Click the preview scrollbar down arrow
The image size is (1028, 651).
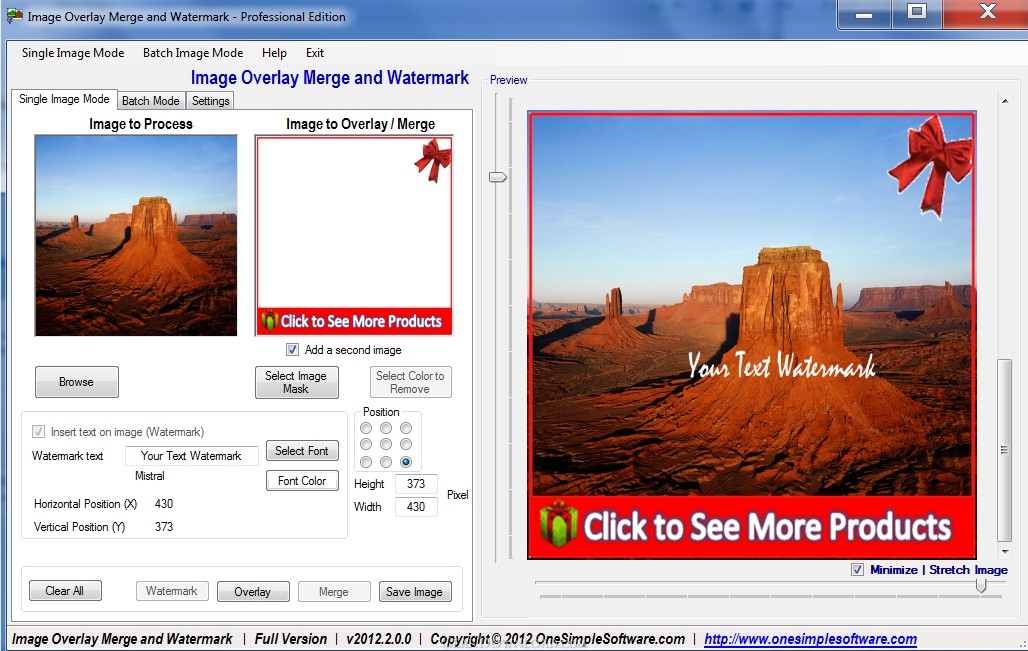pos(1004,552)
